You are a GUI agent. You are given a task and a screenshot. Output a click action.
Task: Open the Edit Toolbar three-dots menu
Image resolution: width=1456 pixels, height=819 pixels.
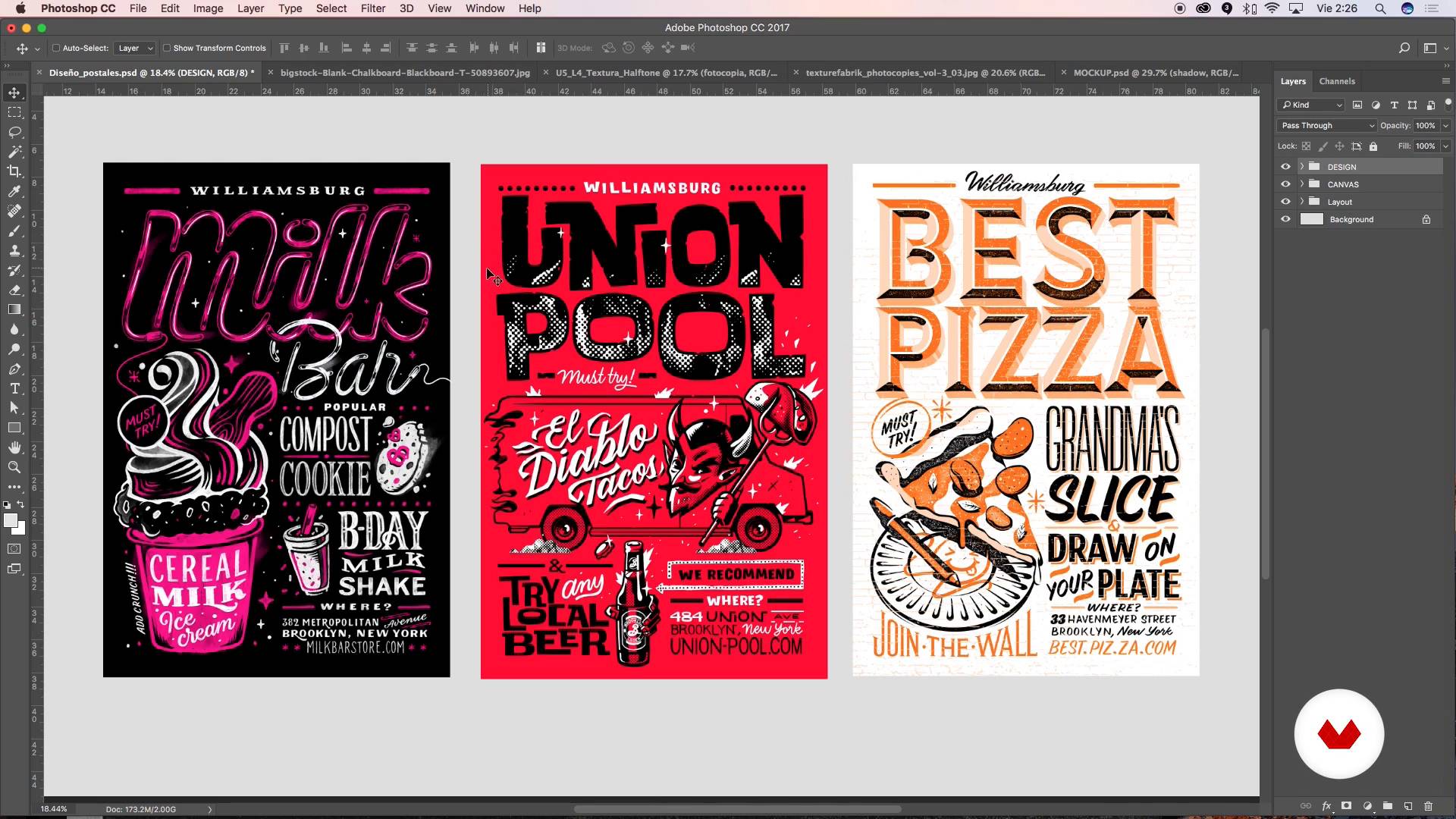coord(14,487)
